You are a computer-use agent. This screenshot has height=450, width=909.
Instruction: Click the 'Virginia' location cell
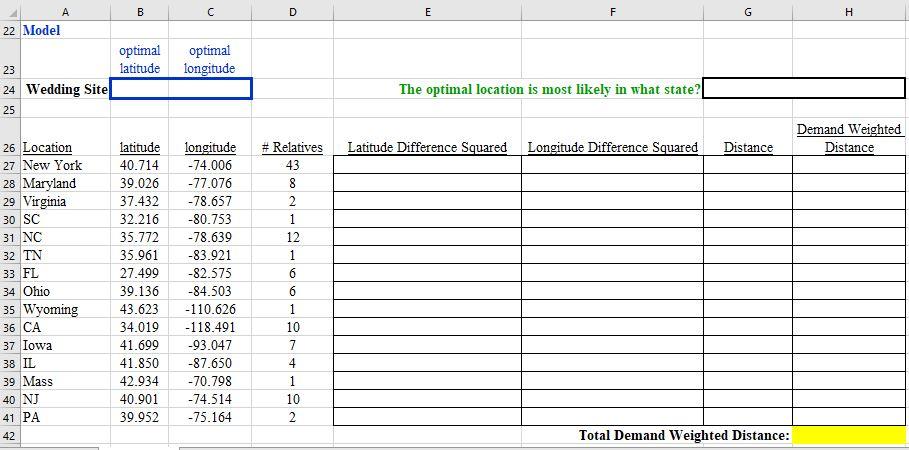(x=66, y=201)
